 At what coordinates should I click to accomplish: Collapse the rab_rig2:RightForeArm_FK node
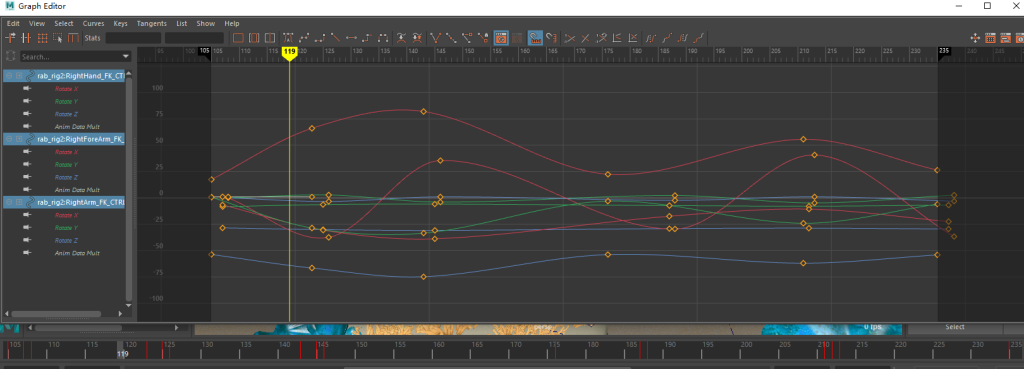coord(9,139)
